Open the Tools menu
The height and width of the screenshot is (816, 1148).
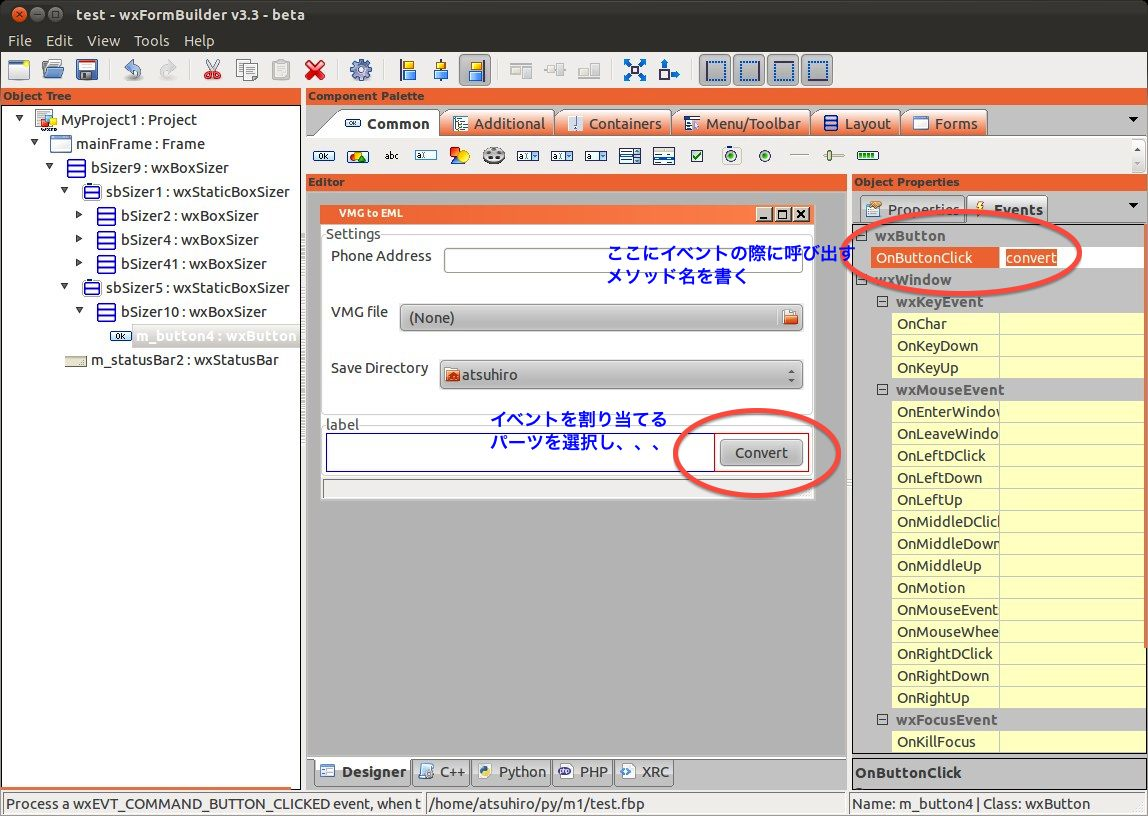(151, 41)
